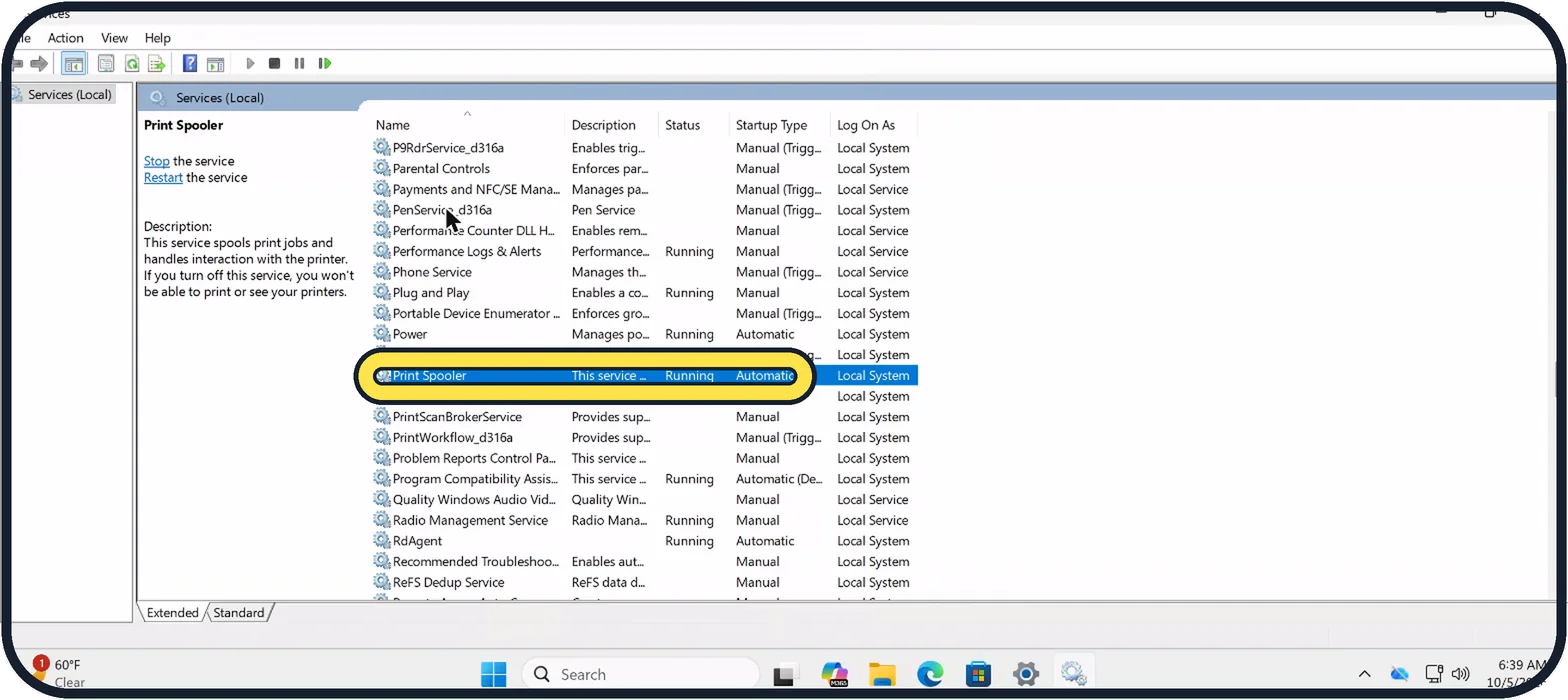Click the Start Service play icon

[250, 64]
